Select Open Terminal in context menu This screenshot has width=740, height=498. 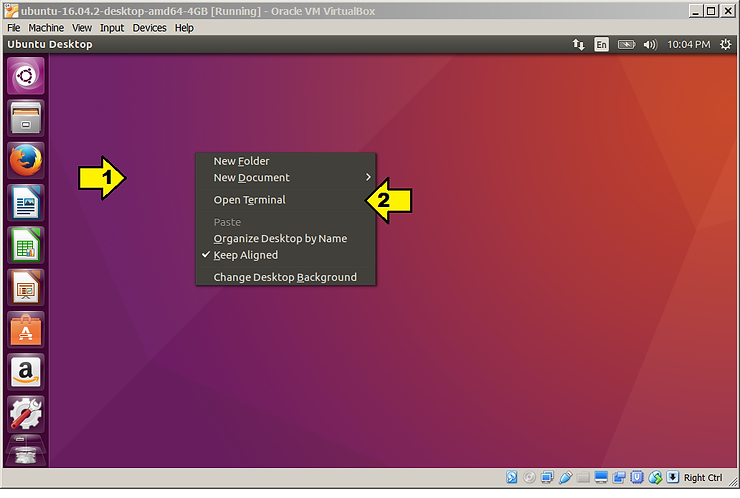tap(286, 200)
